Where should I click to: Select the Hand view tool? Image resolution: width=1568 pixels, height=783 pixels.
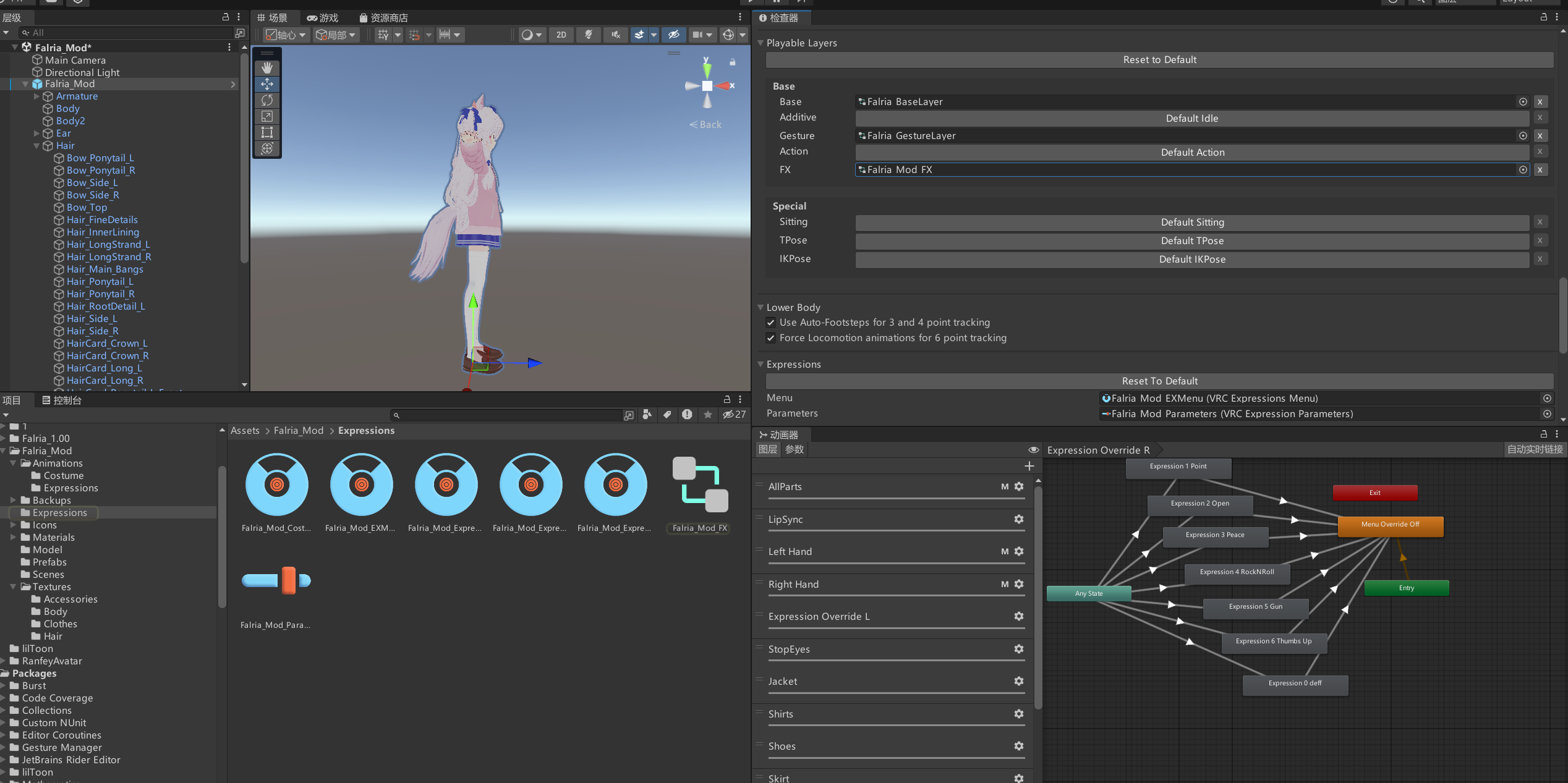[x=267, y=67]
